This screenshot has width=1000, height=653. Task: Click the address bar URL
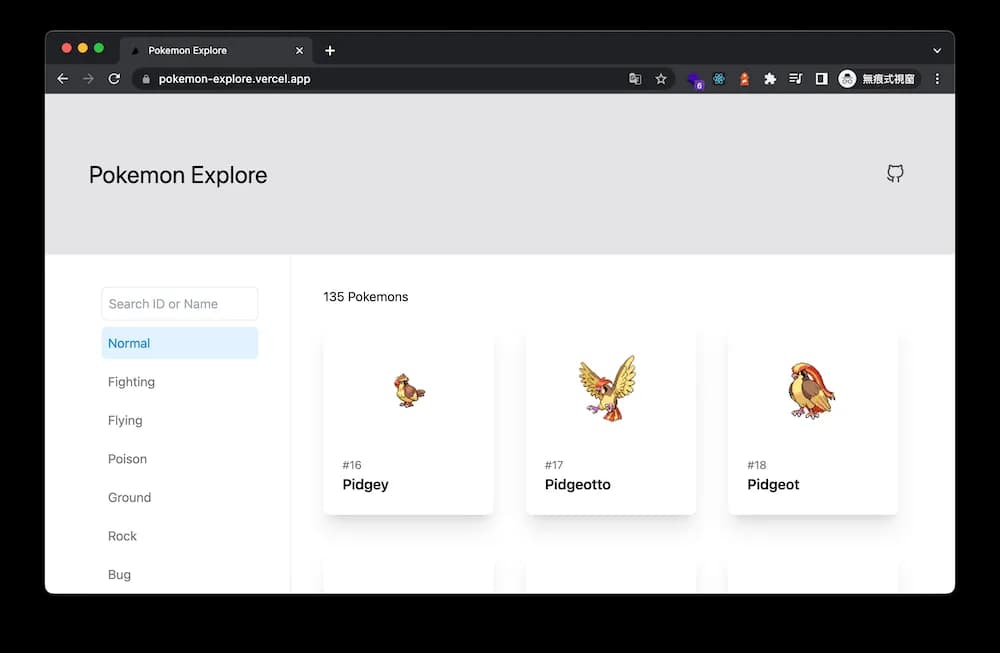[234, 78]
